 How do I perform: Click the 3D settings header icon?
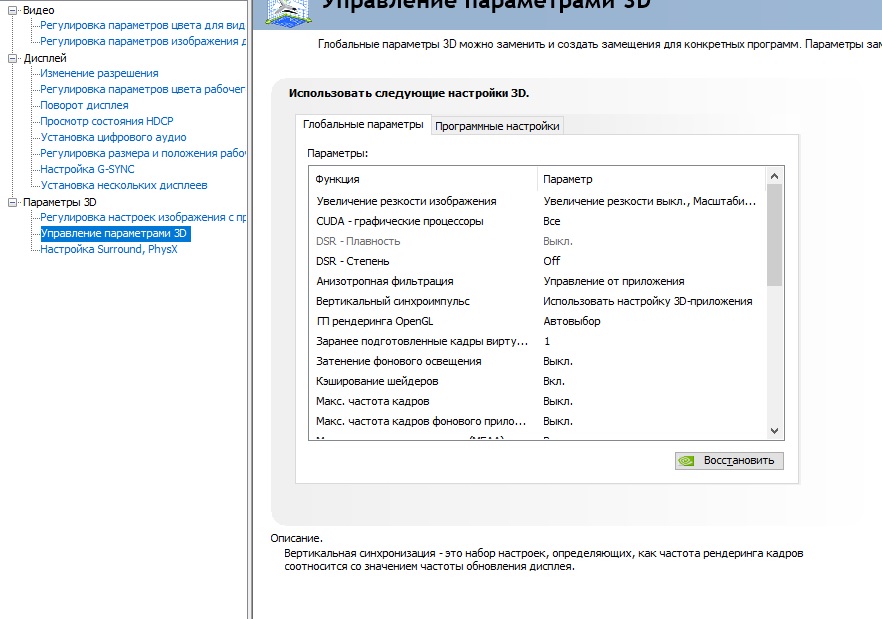pyautogui.click(x=288, y=12)
